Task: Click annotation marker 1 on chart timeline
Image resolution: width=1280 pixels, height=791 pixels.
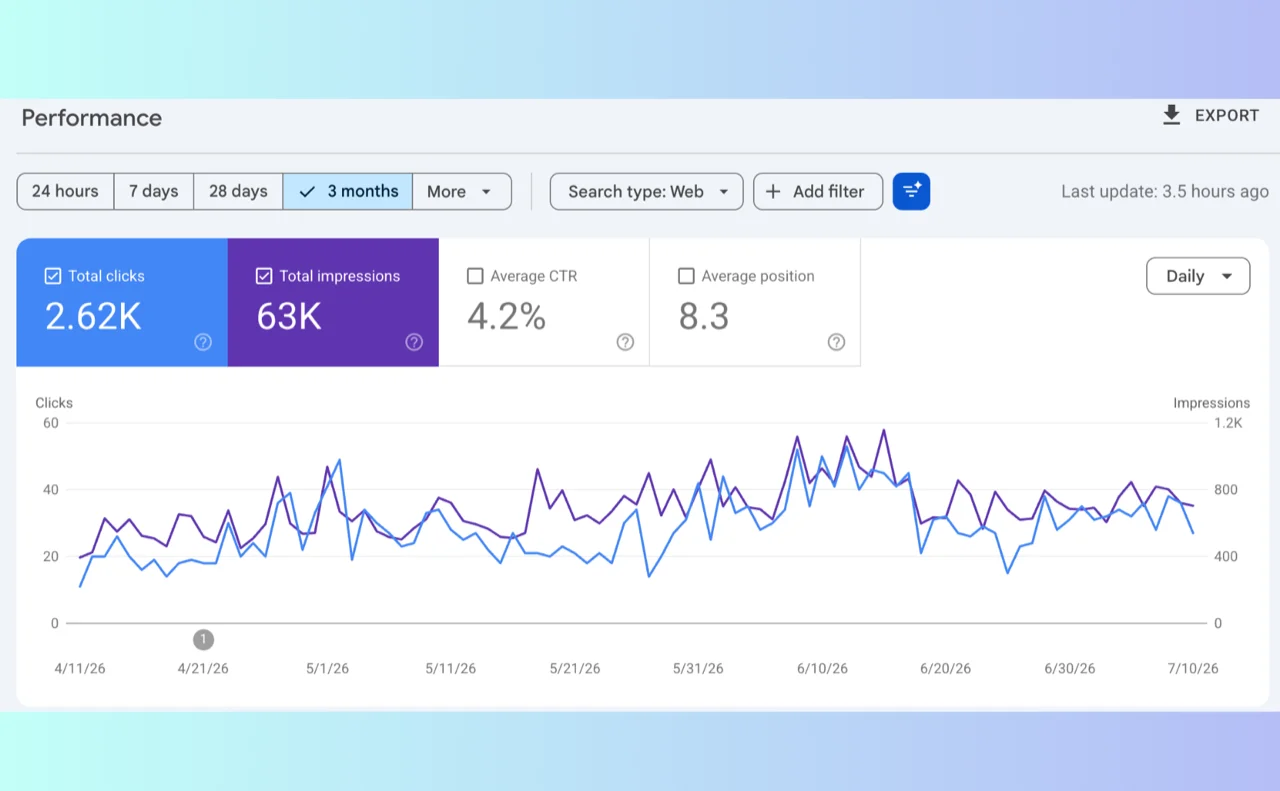Action: point(203,639)
